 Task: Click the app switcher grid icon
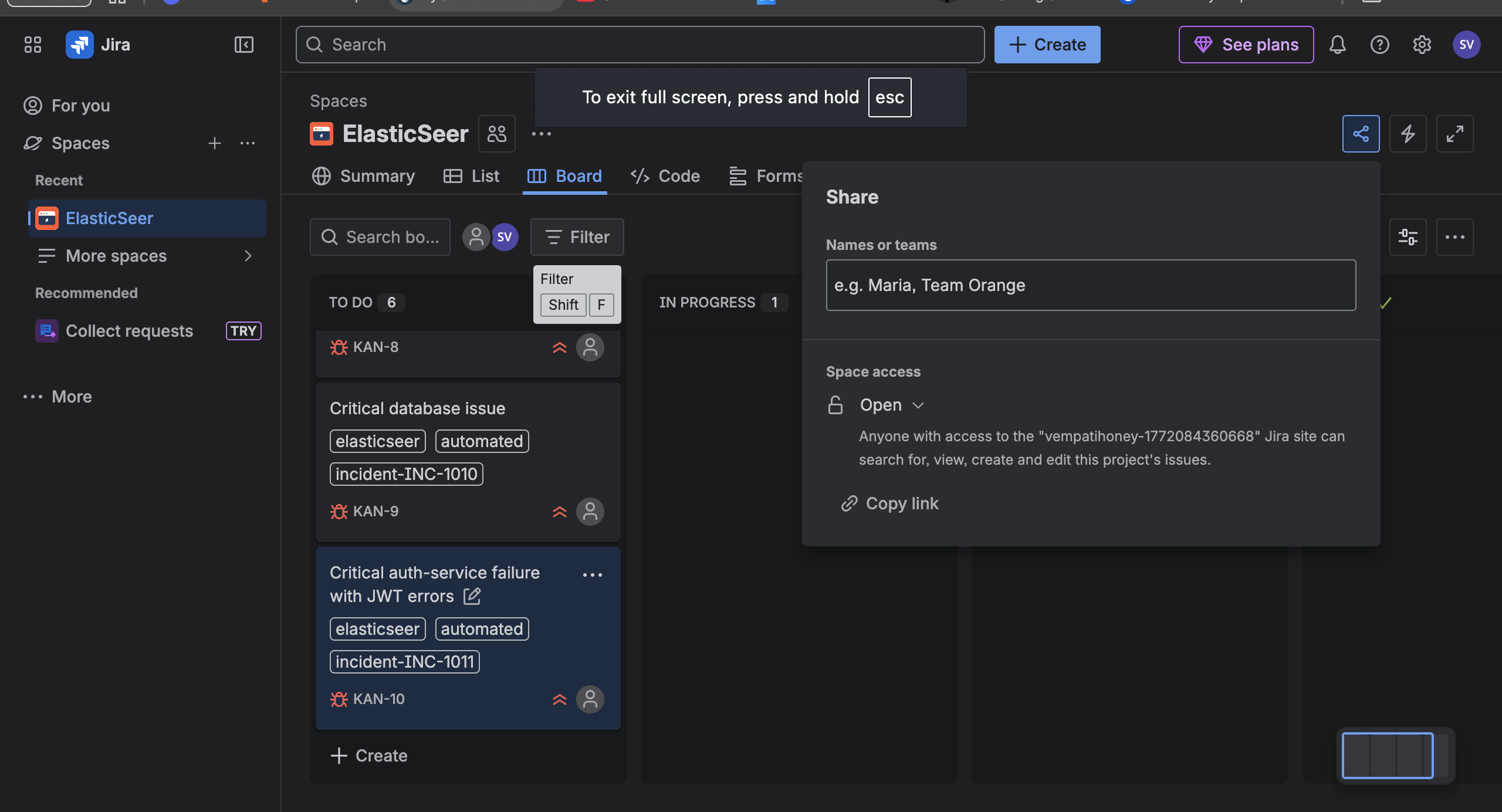33,45
